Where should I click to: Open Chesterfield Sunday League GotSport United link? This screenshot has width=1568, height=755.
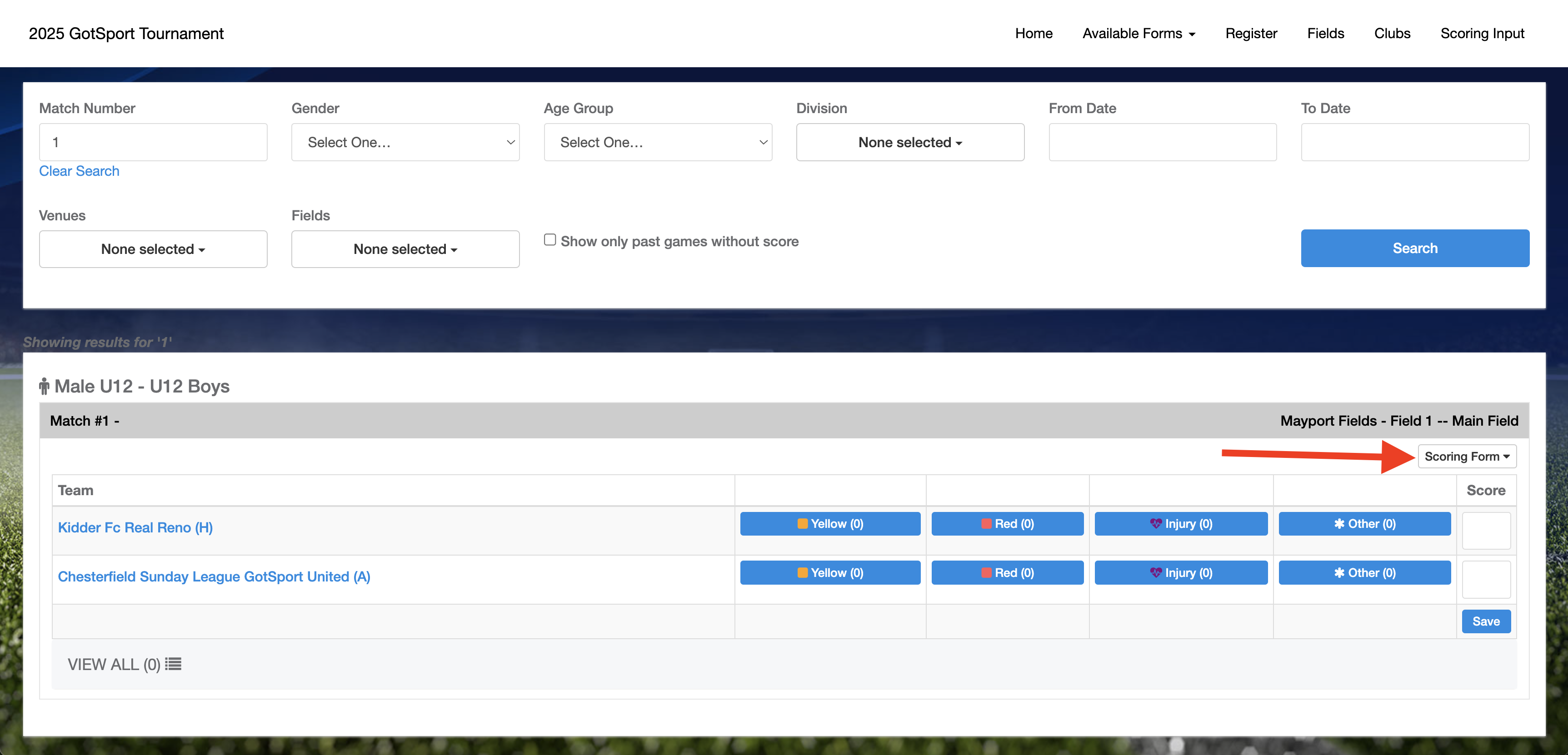click(214, 576)
